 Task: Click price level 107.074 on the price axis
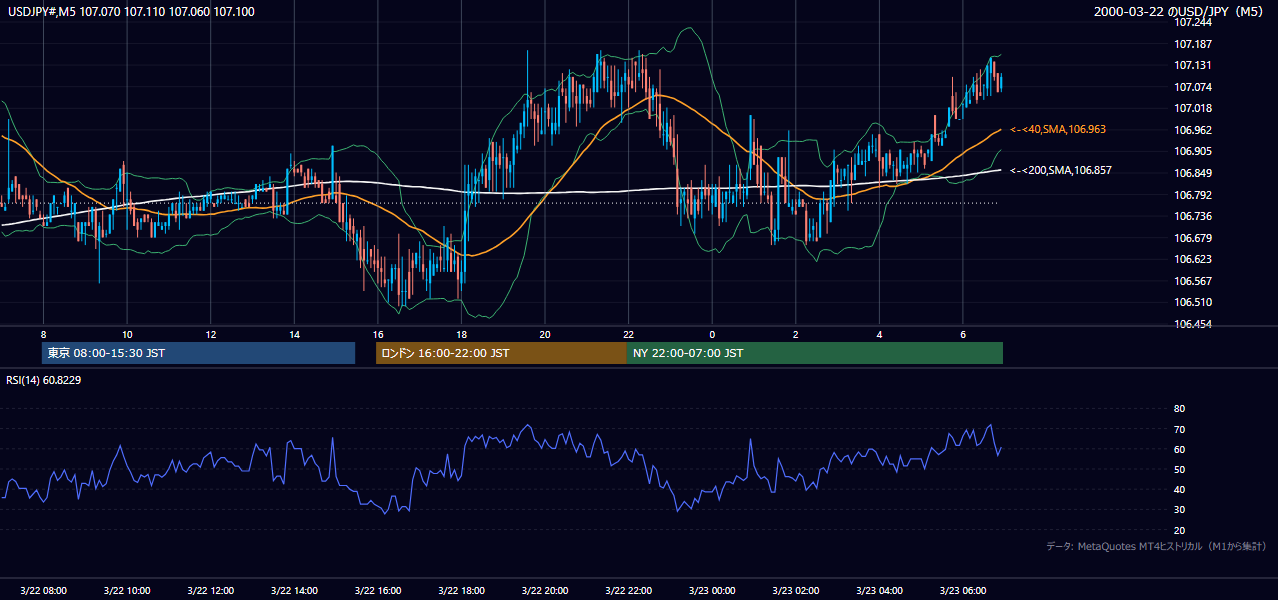[x=1192, y=87]
